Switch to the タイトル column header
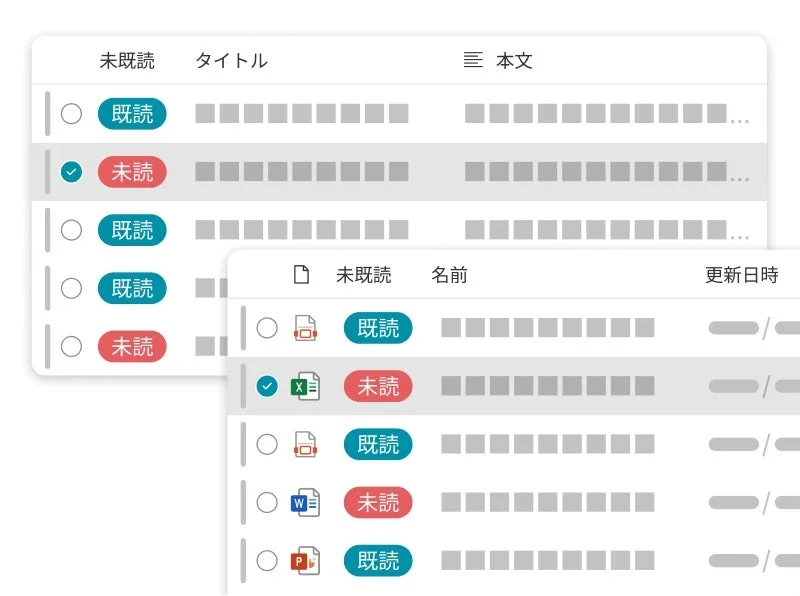This screenshot has height=596, width=800. [230, 60]
